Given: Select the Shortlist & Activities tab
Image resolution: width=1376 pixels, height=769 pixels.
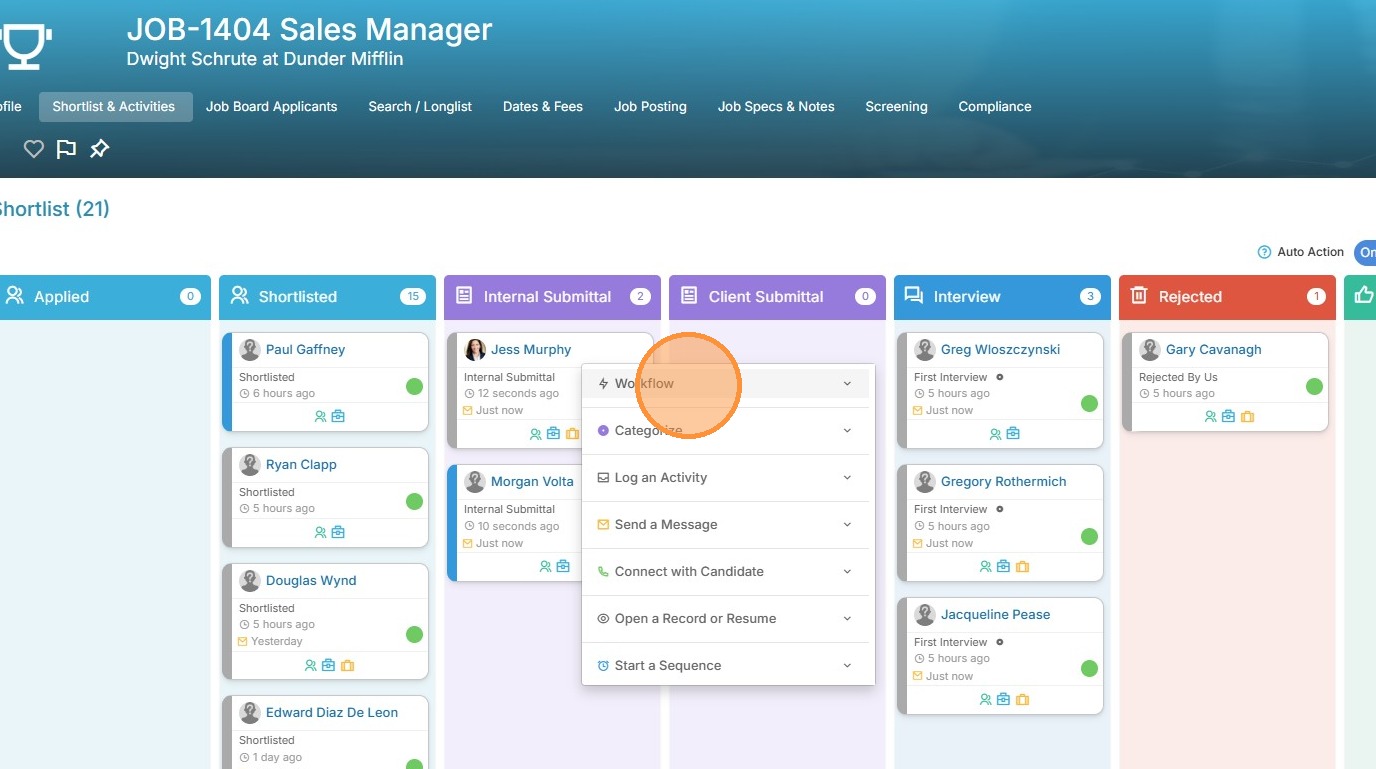Looking at the screenshot, I should (116, 107).
